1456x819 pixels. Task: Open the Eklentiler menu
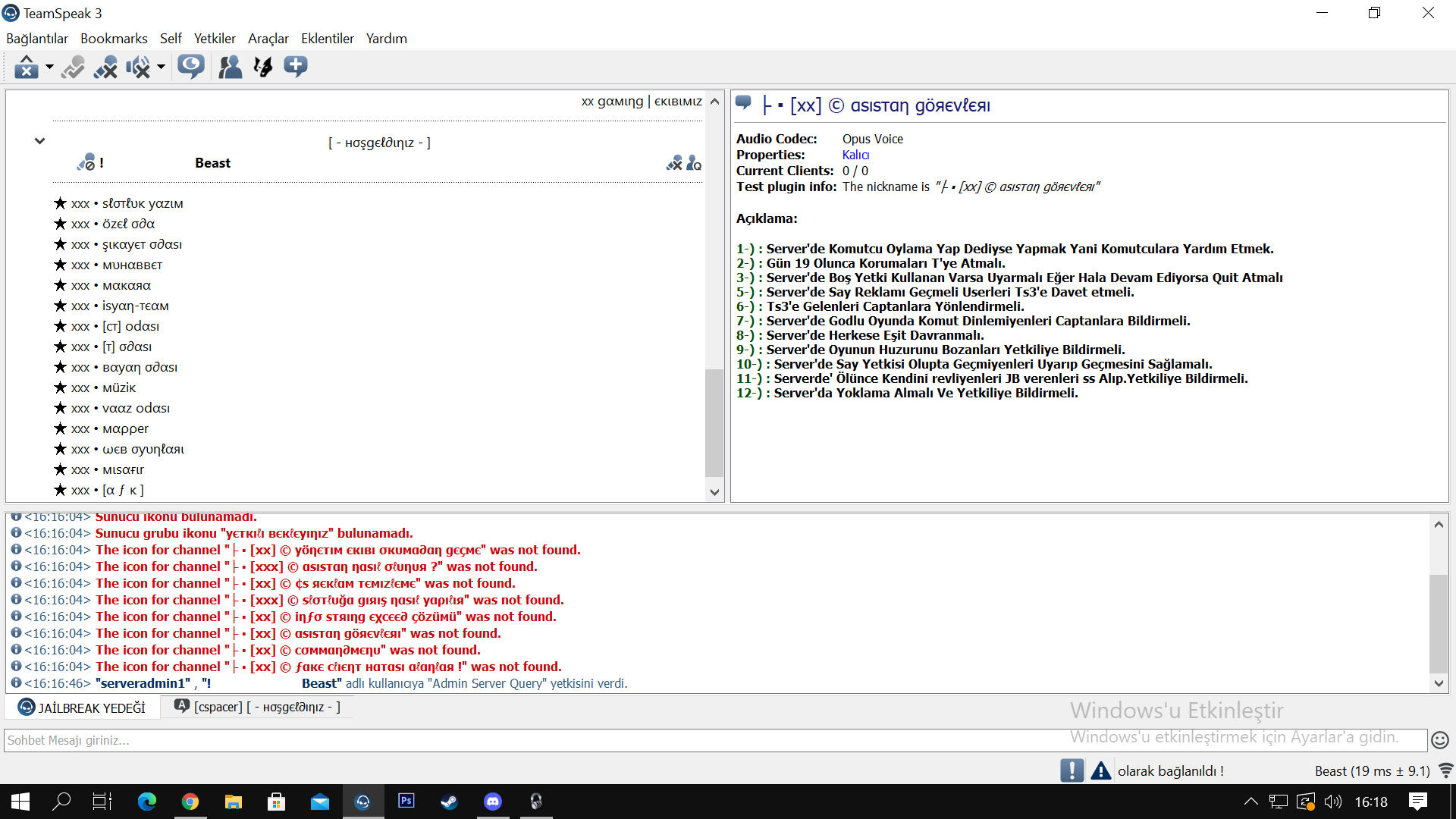pyautogui.click(x=328, y=39)
